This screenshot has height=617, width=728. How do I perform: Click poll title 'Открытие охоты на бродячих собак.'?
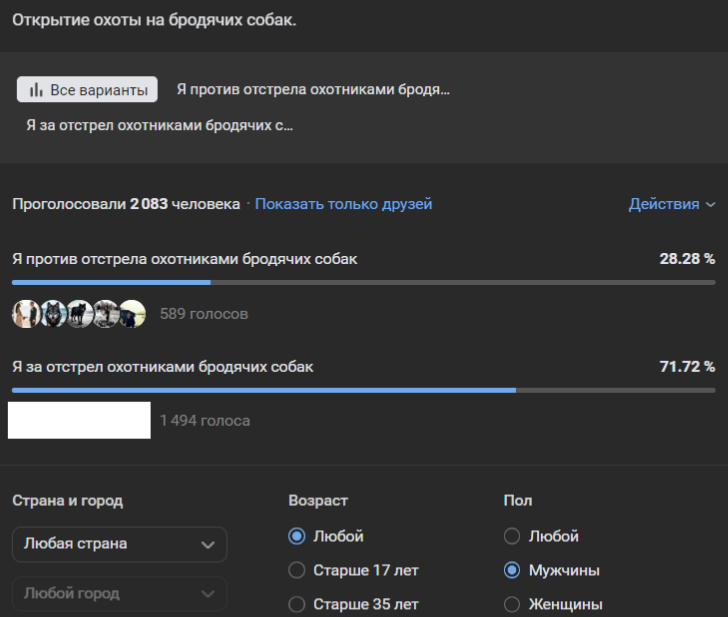click(x=154, y=20)
